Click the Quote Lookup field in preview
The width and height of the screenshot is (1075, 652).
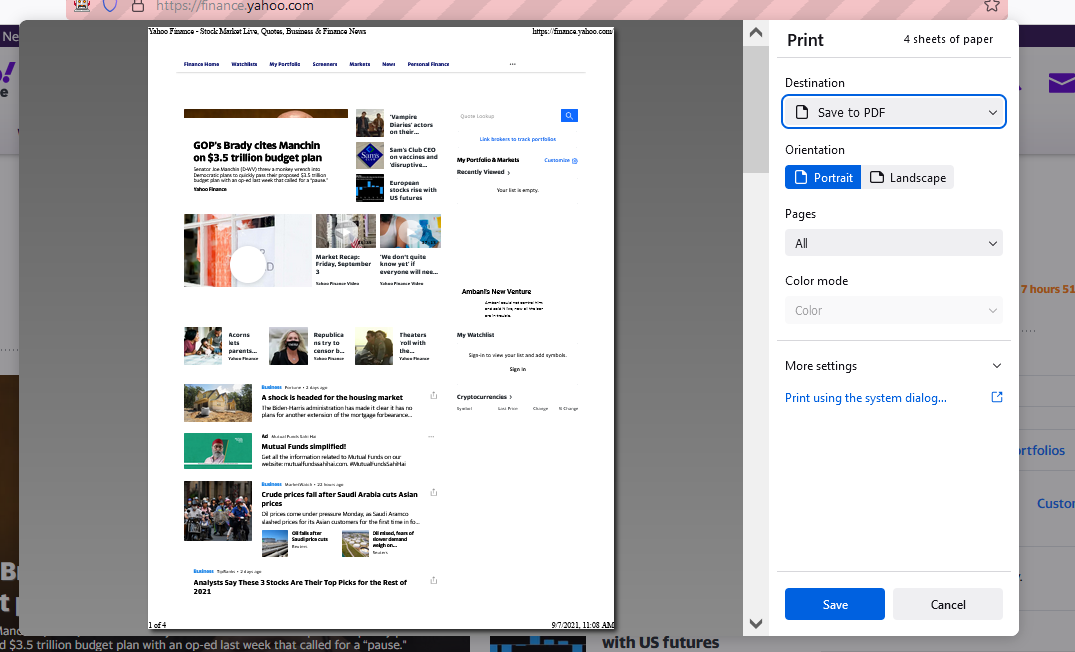pos(509,116)
